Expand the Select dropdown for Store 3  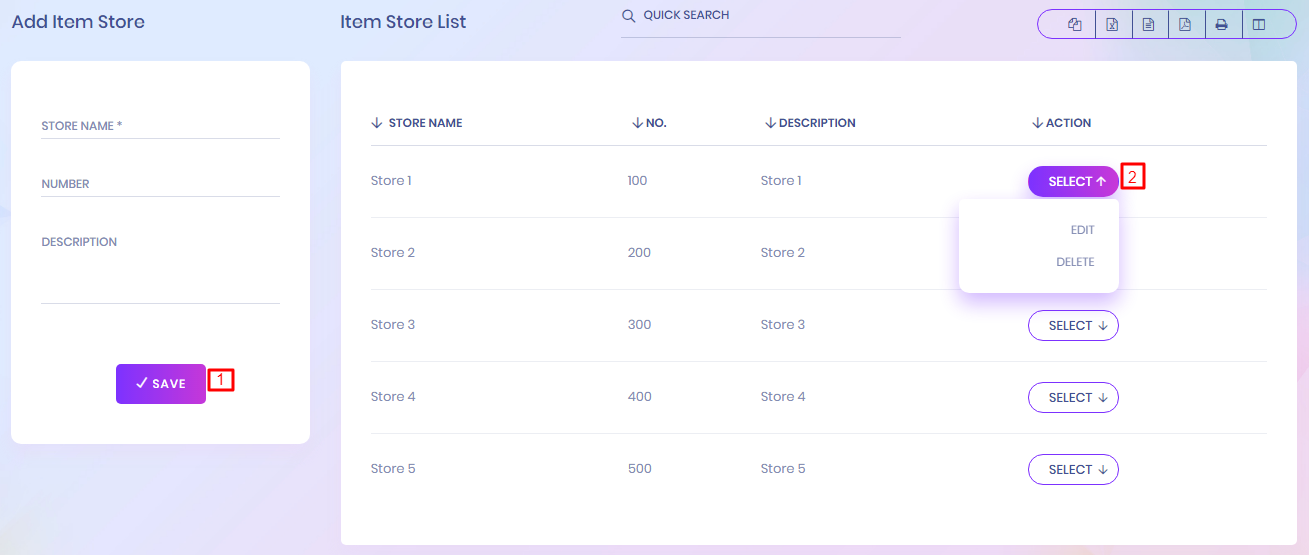1073,326
